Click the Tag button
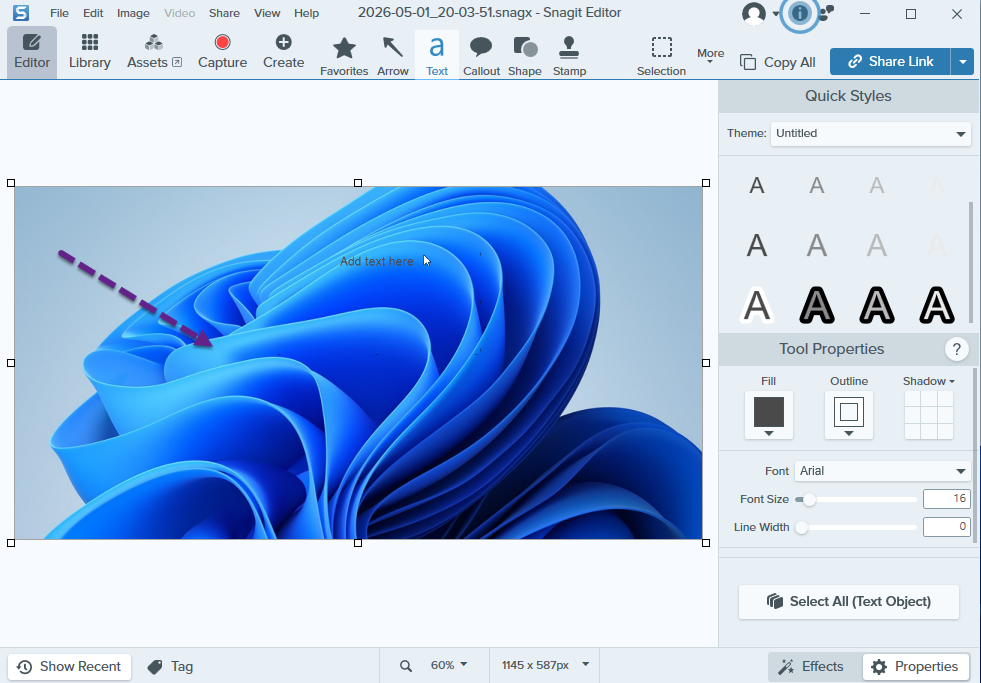Viewport: 981px width, 683px height. pyautogui.click(x=171, y=667)
